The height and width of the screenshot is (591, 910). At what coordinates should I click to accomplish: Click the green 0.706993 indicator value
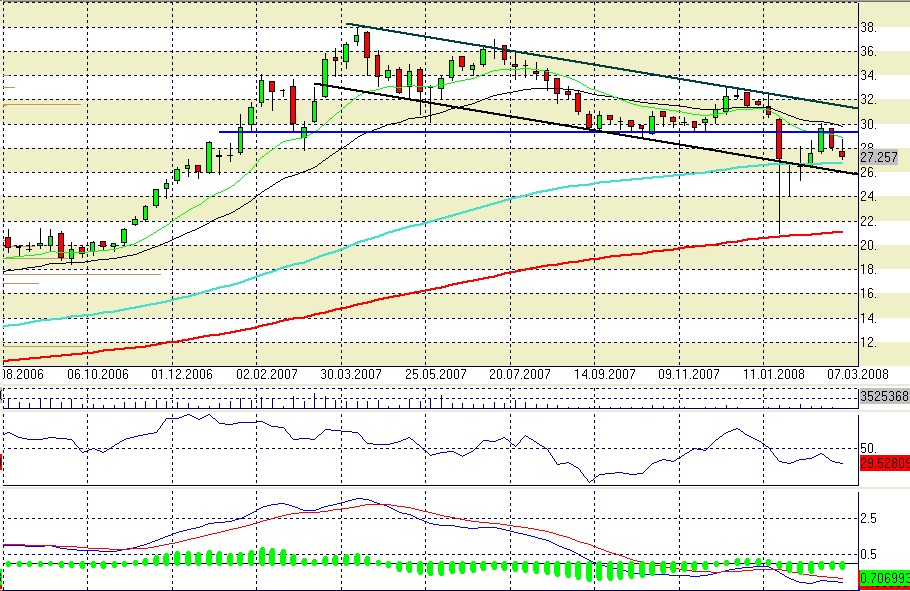coord(884,578)
